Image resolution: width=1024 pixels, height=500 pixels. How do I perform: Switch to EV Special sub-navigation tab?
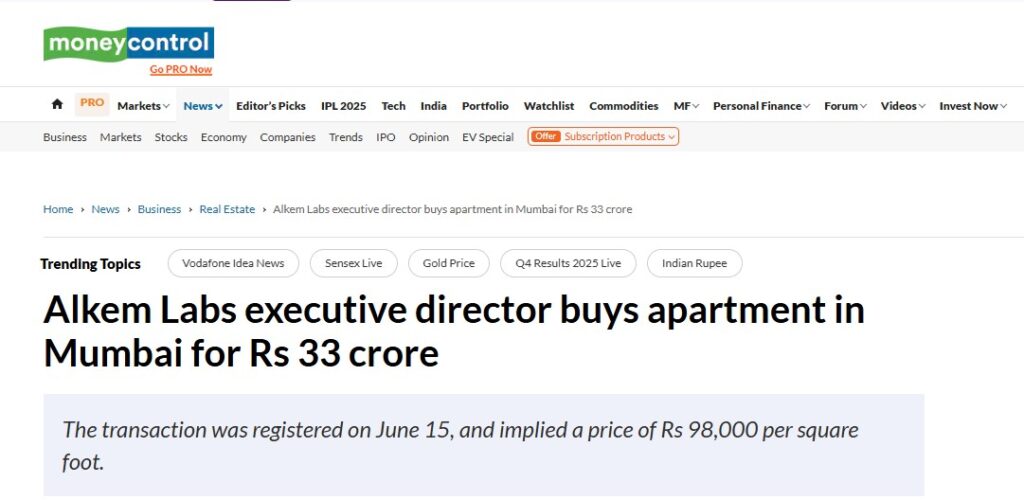coord(488,137)
